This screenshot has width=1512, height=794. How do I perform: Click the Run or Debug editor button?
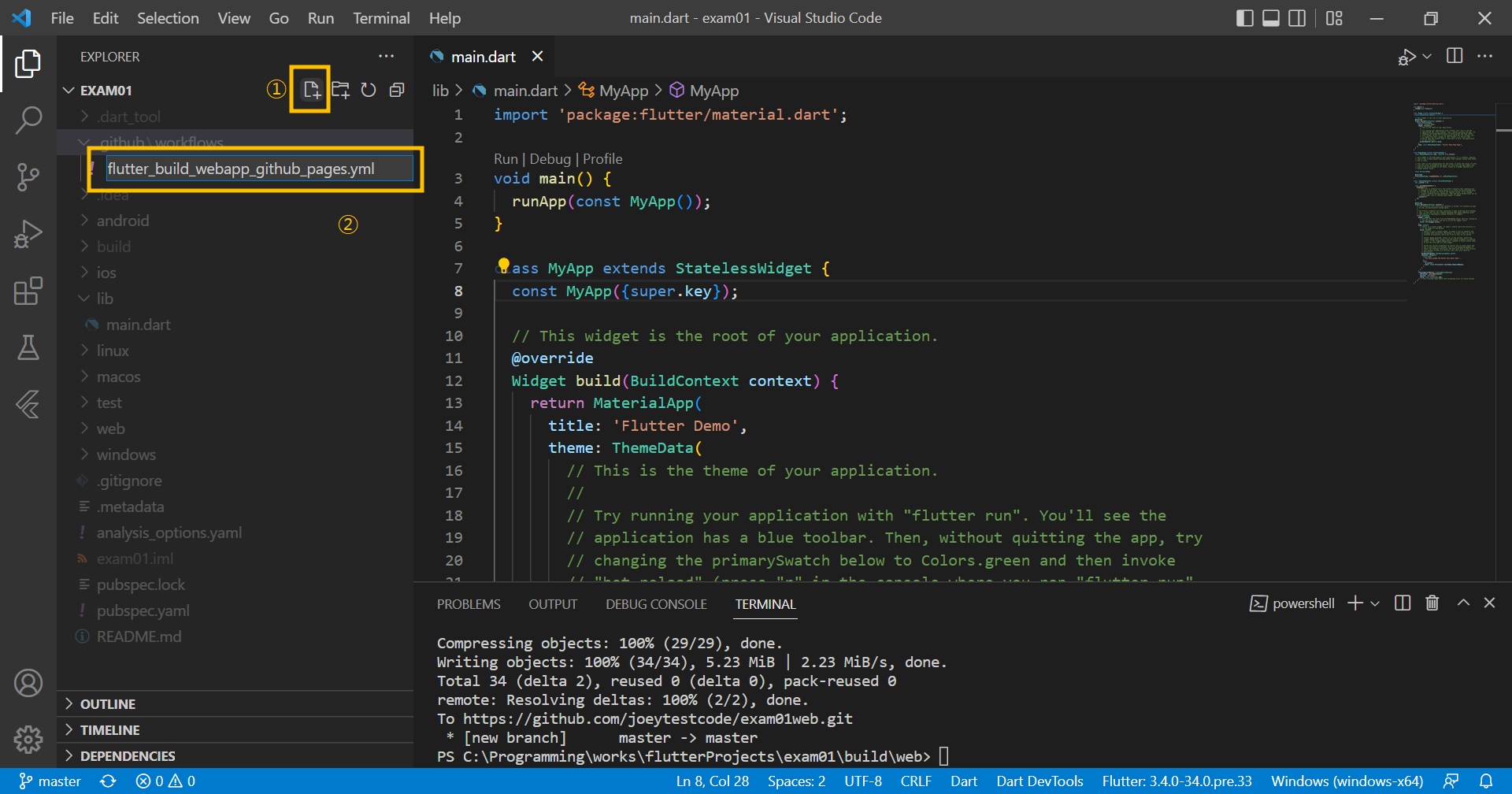point(1406,57)
